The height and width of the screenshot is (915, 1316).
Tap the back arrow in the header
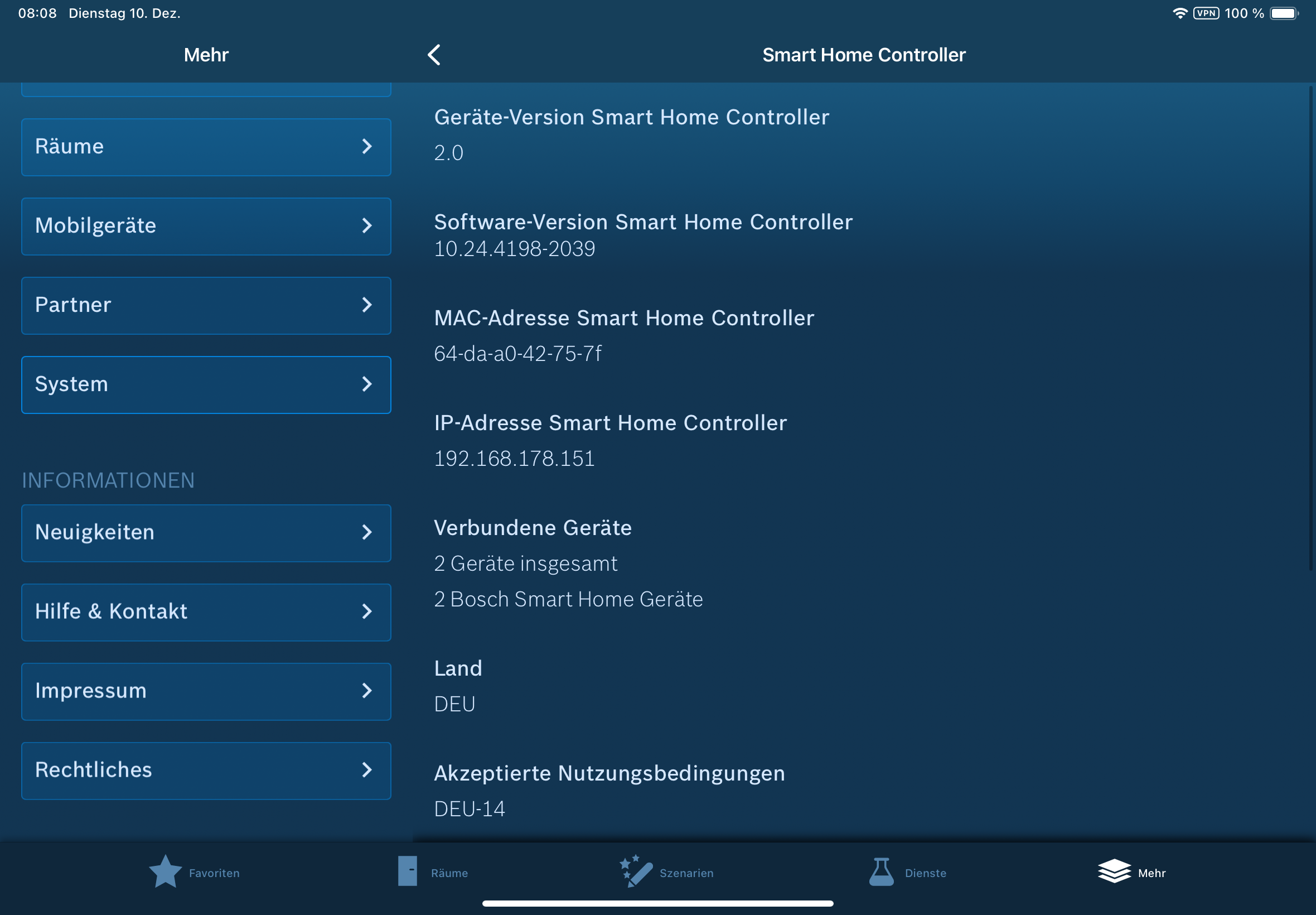click(434, 55)
